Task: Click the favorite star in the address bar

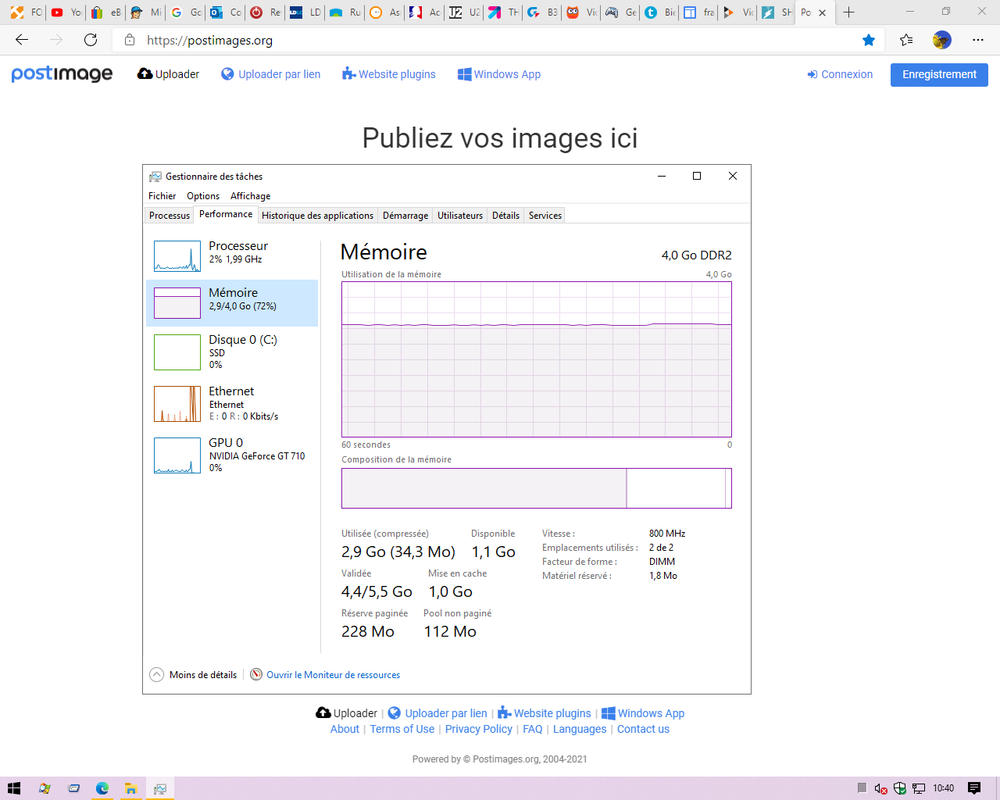Action: click(869, 40)
